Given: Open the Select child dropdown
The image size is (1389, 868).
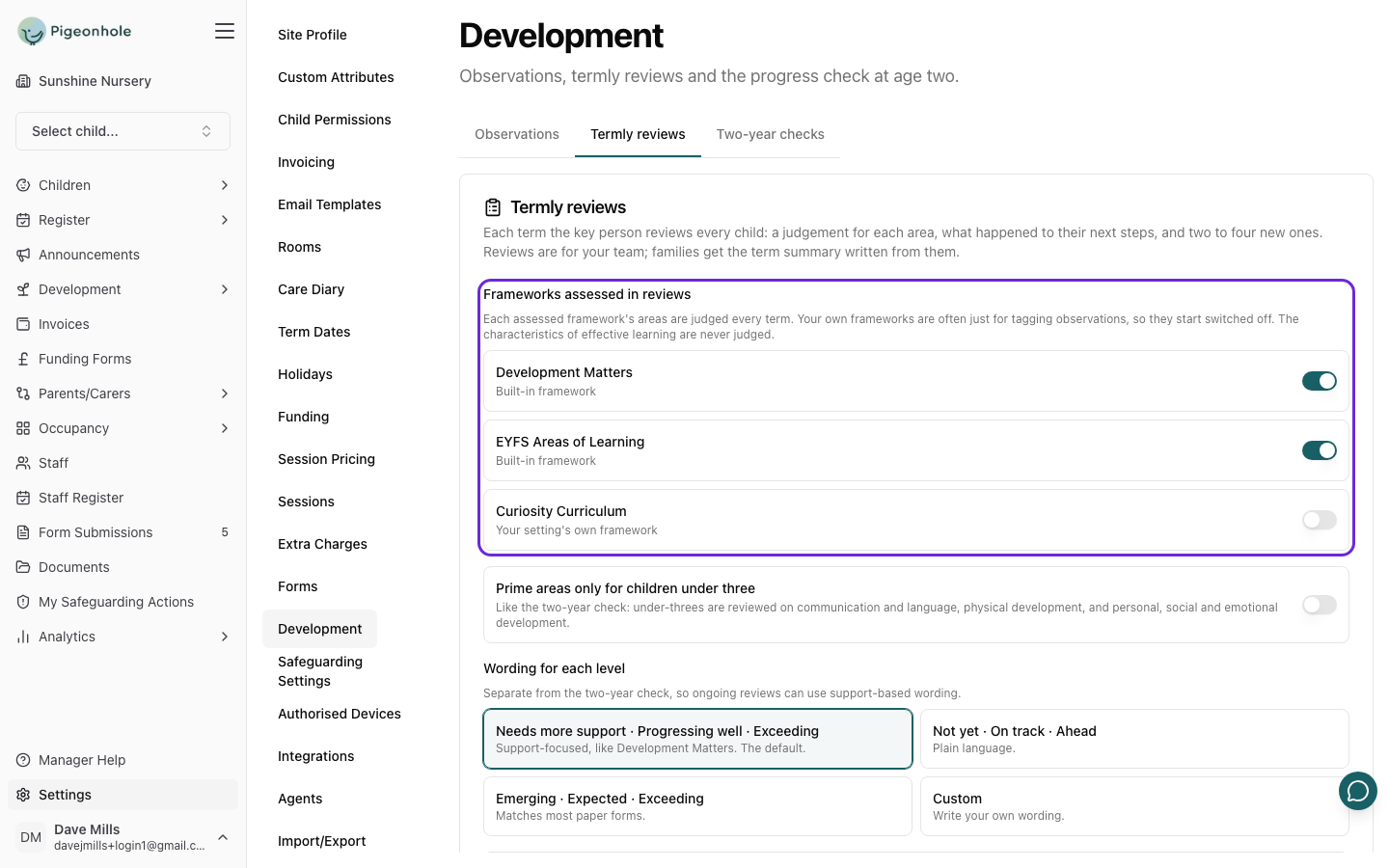Looking at the screenshot, I should click(123, 131).
